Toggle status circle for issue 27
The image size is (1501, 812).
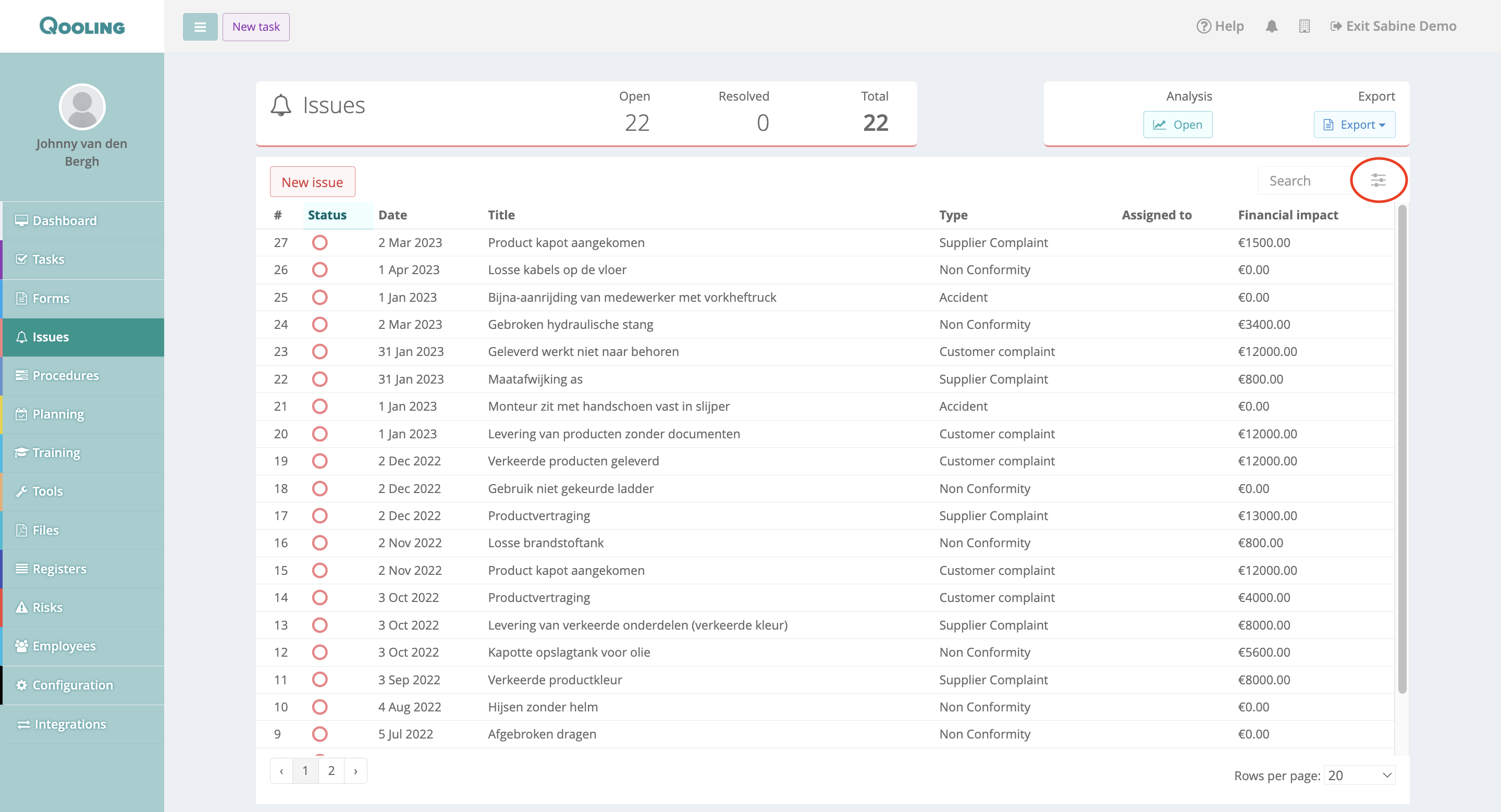click(319, 242)
